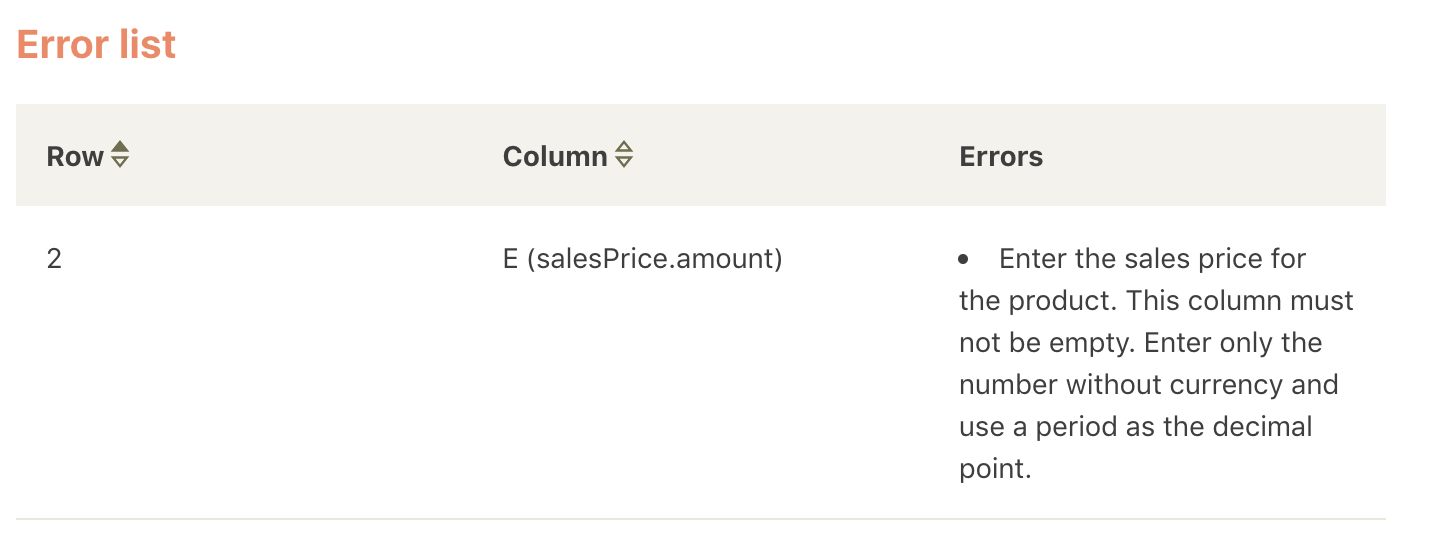Click the ascending arrow beside Column

624,148
